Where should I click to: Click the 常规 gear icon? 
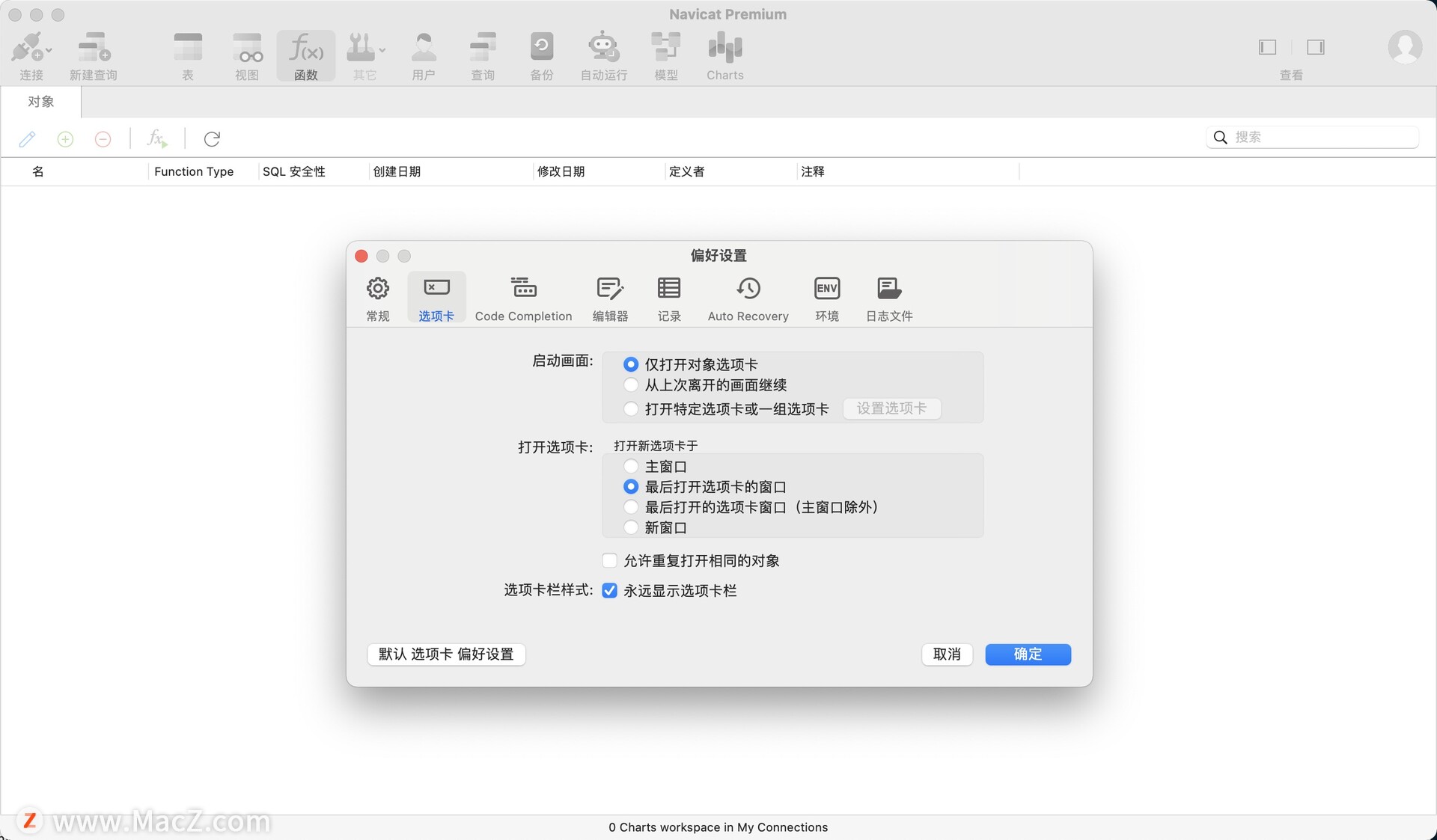[x=378, y=289]
